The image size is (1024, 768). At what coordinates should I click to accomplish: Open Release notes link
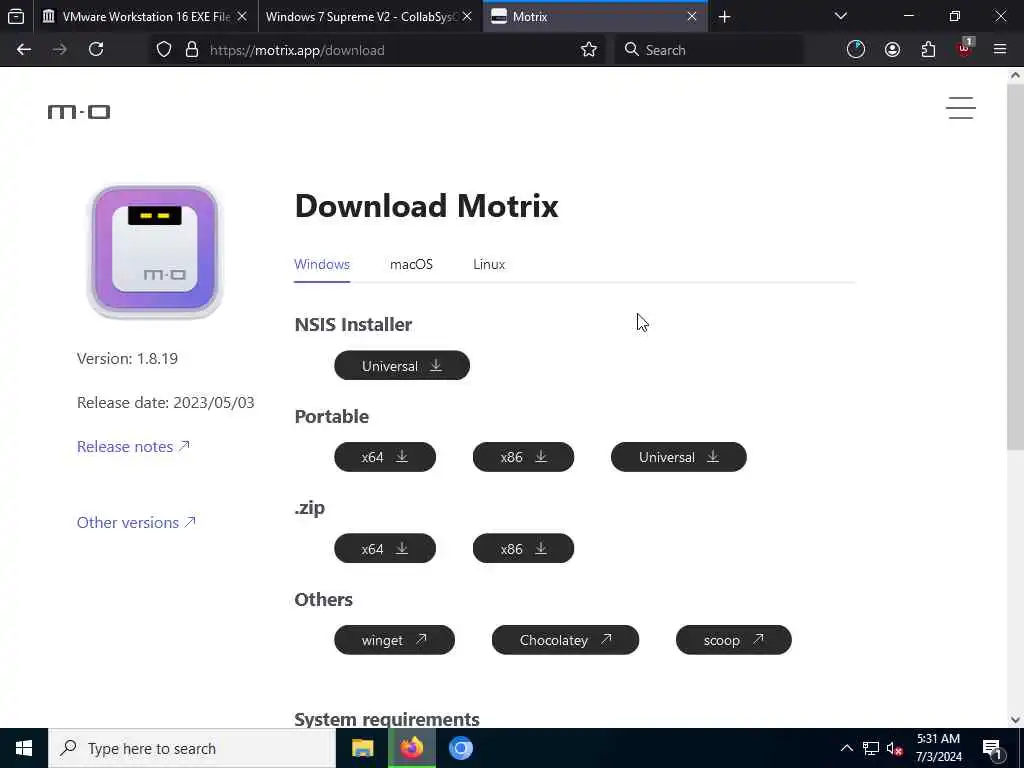[133, 447]
